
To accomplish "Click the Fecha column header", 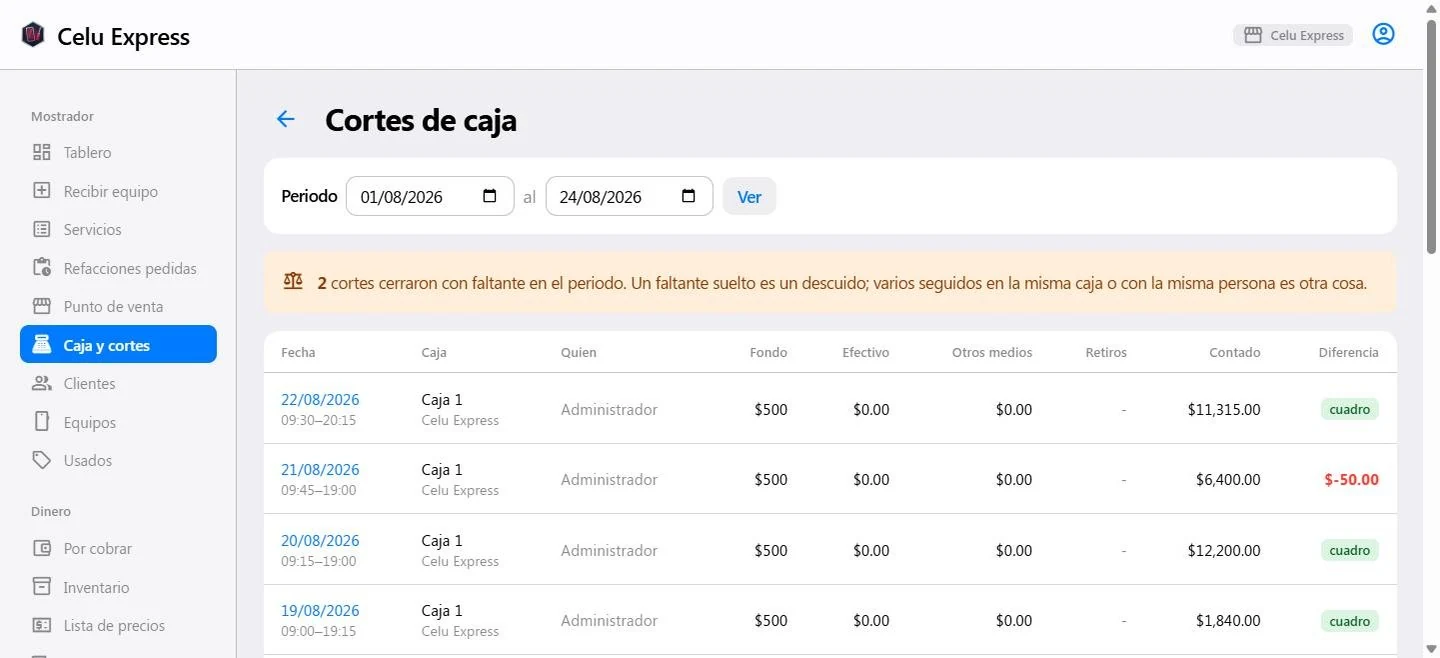I will click(x=298, y=352).
